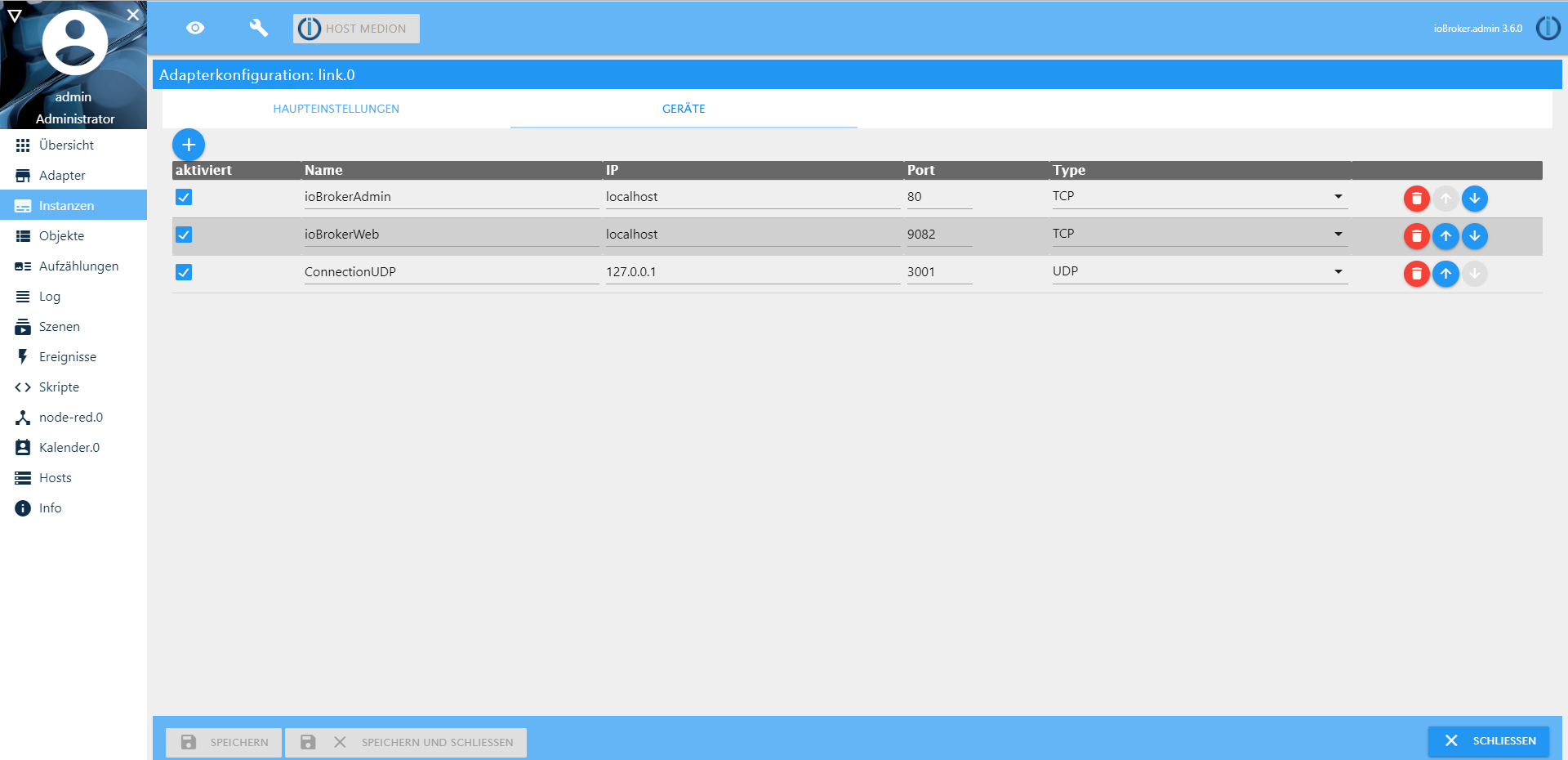Open Übersicht in the sidebar
Image resolution: width=1568 pixels, height=760 pixels.
tap(73, 145)
